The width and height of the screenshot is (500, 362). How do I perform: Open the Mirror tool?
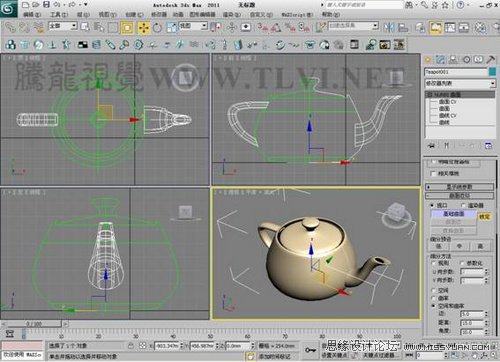point(389,27)
